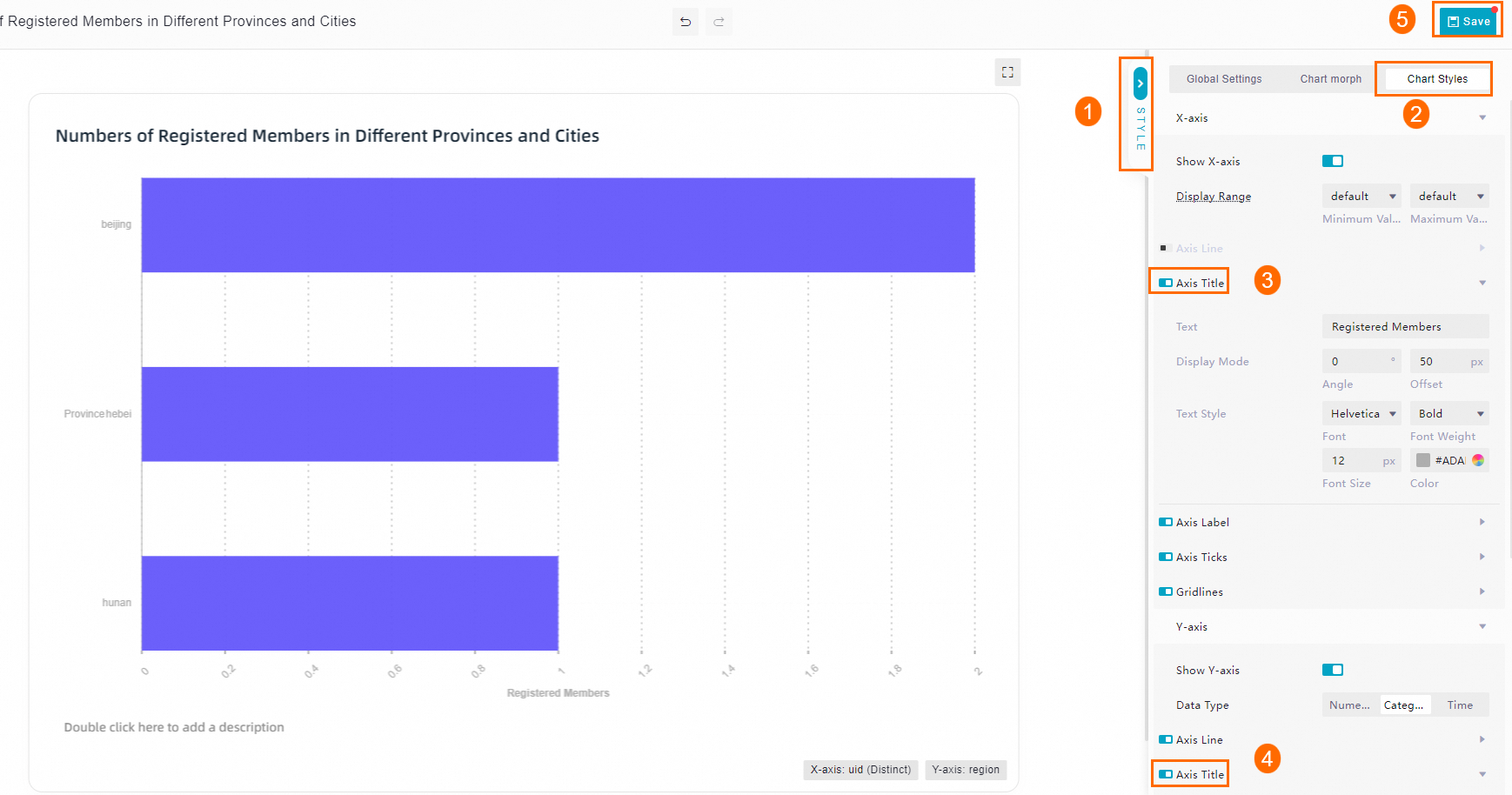Toggle the Show X-axis switch

coord(1333,161)
